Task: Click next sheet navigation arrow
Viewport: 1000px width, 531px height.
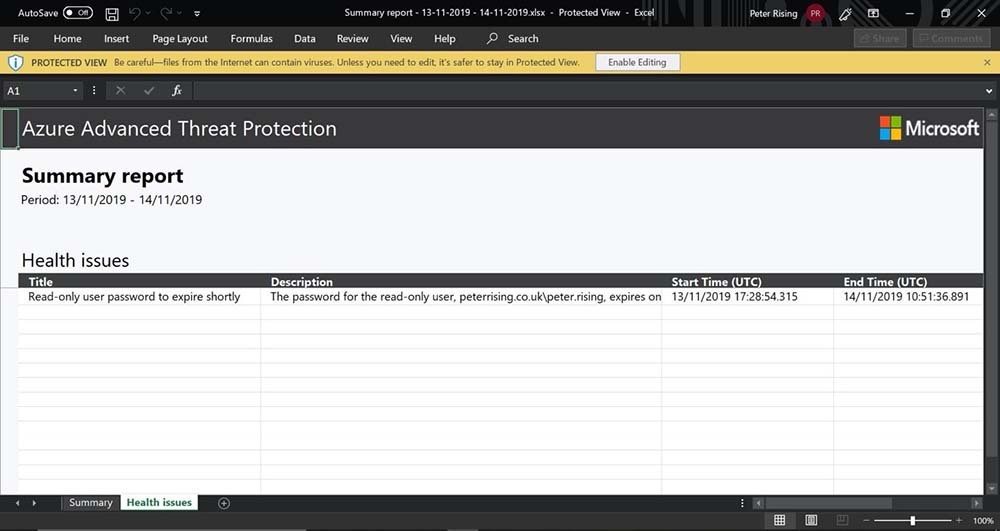Action: pos(34,503)
